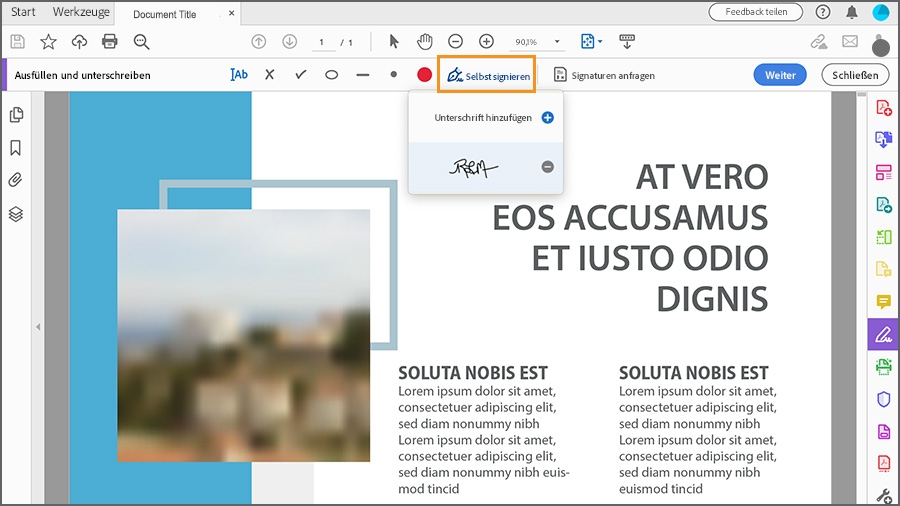This screenshot has height=506, width=900.
Task: Open the Help question mark icon
Action: tap(823, 12)
